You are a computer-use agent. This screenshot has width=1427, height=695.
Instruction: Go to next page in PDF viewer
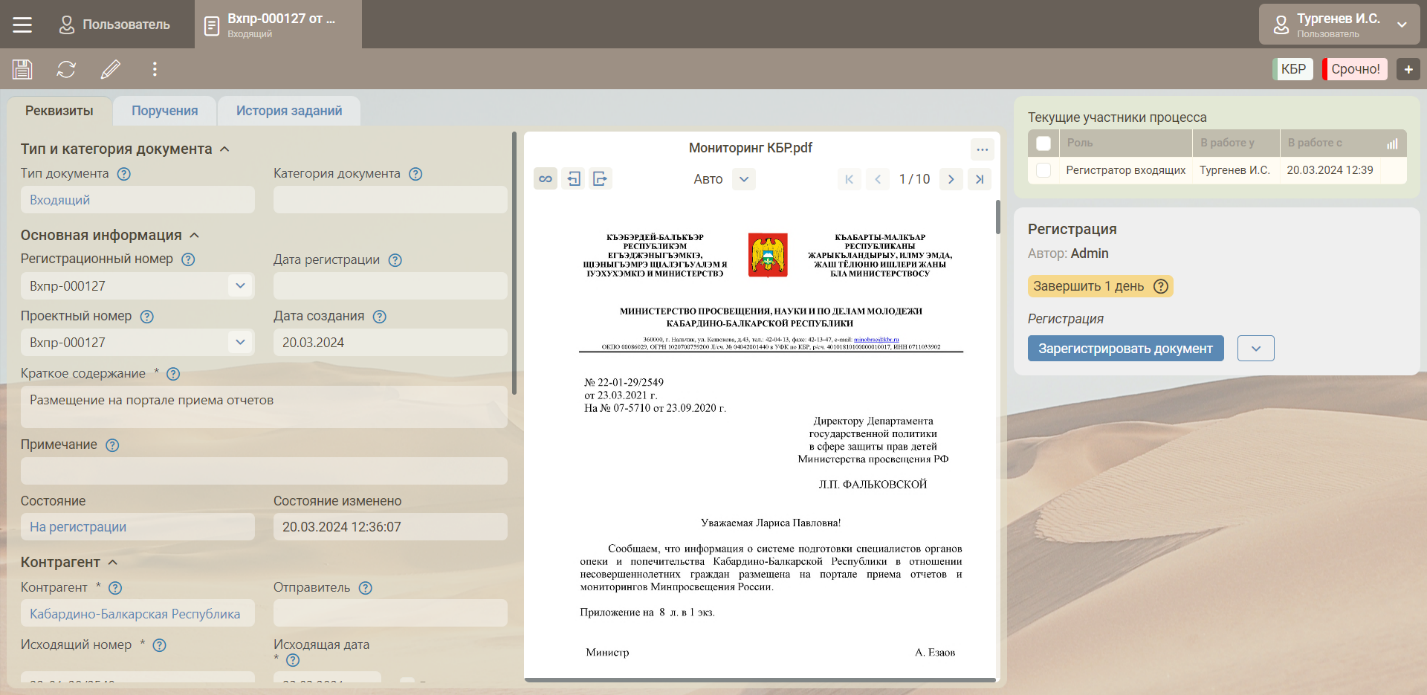point(951,179)
